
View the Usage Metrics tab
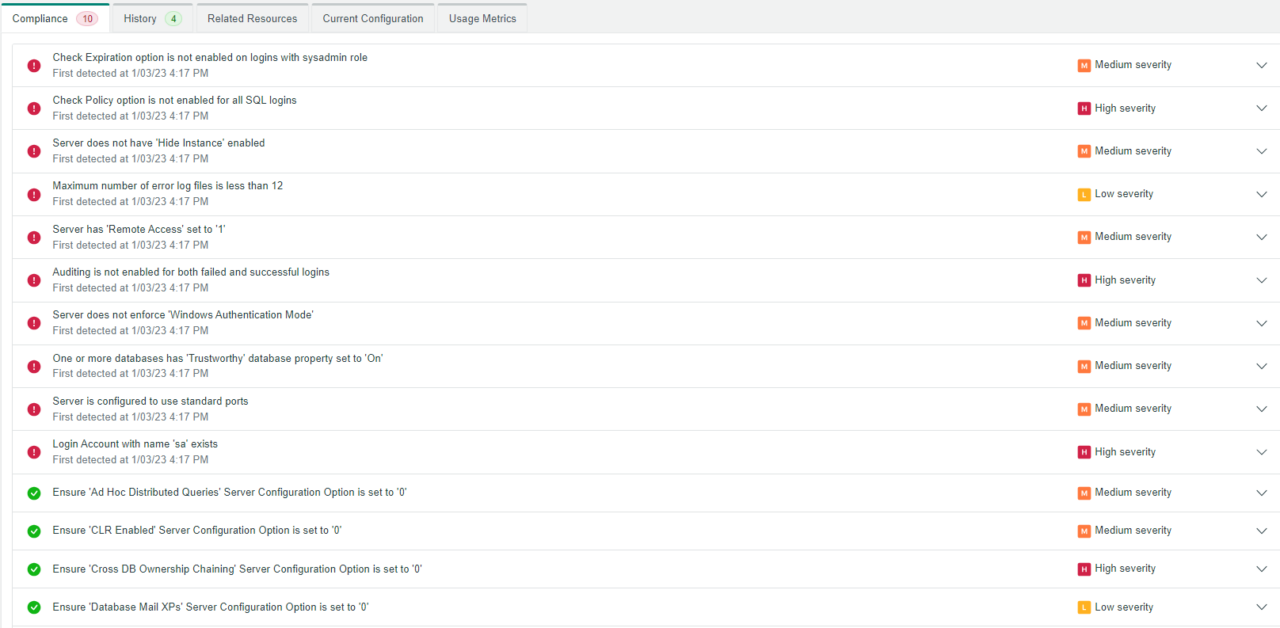point(482,17)
